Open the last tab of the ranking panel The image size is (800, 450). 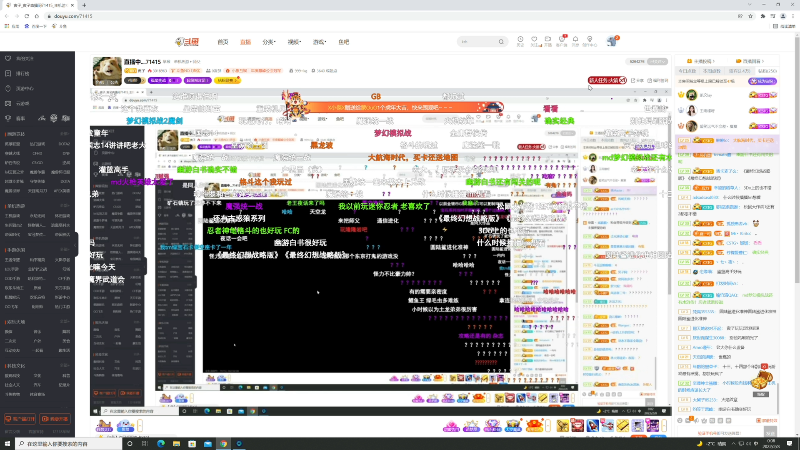point(767,71)
